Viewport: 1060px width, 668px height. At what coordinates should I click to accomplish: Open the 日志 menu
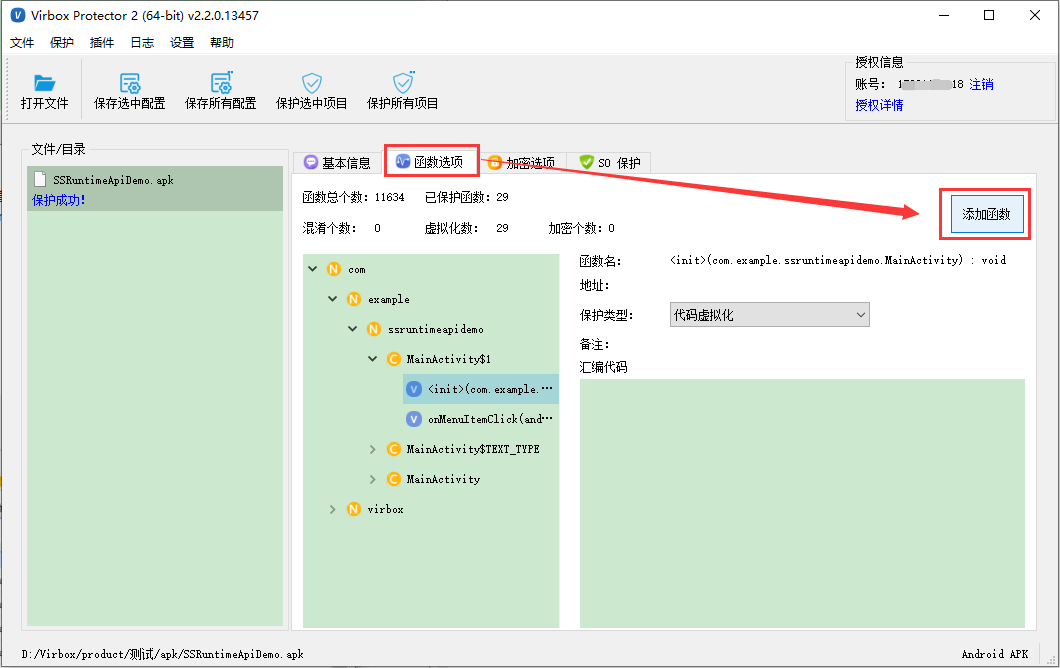tap(142, 43)
